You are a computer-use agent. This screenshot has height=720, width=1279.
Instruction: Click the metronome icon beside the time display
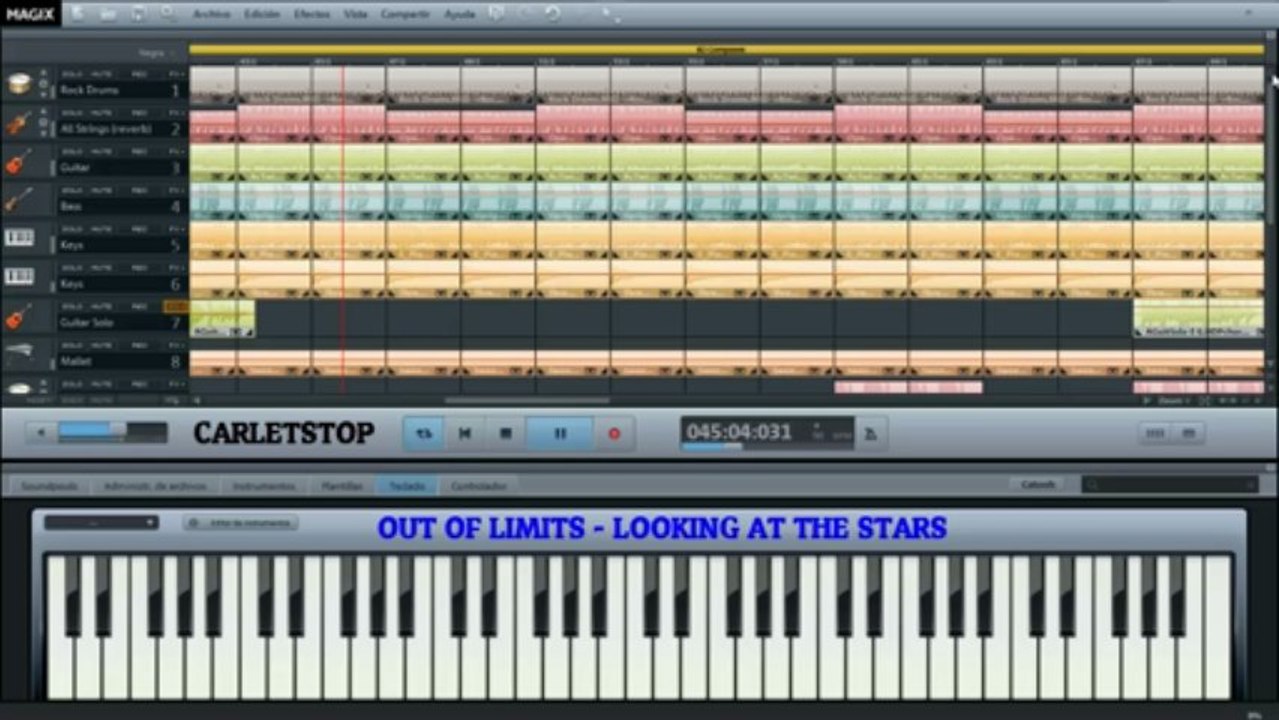coord(871,433)
